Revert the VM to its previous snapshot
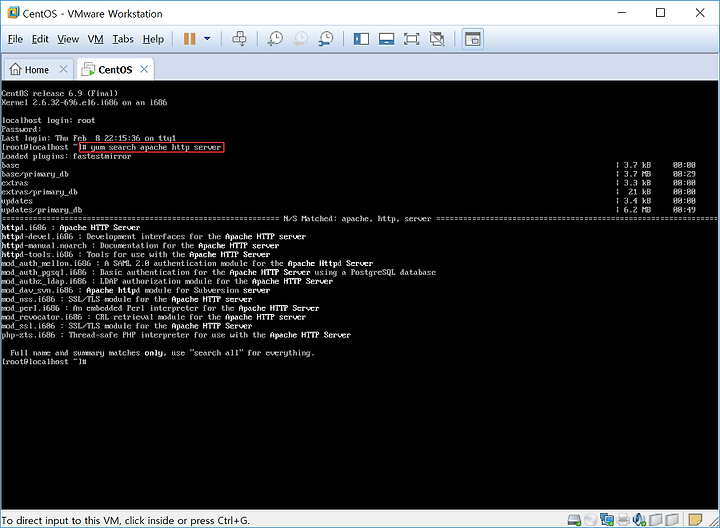Screen dimensions: 720x528 301,39
